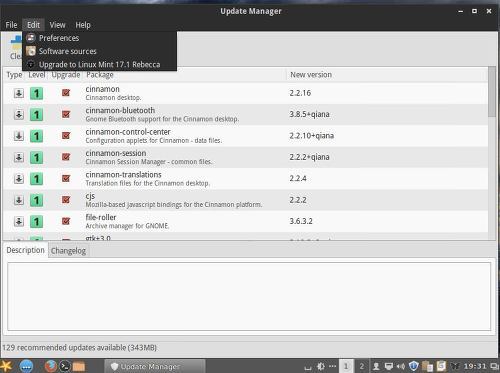
Task: Open the Help menu
Action: 83,25
